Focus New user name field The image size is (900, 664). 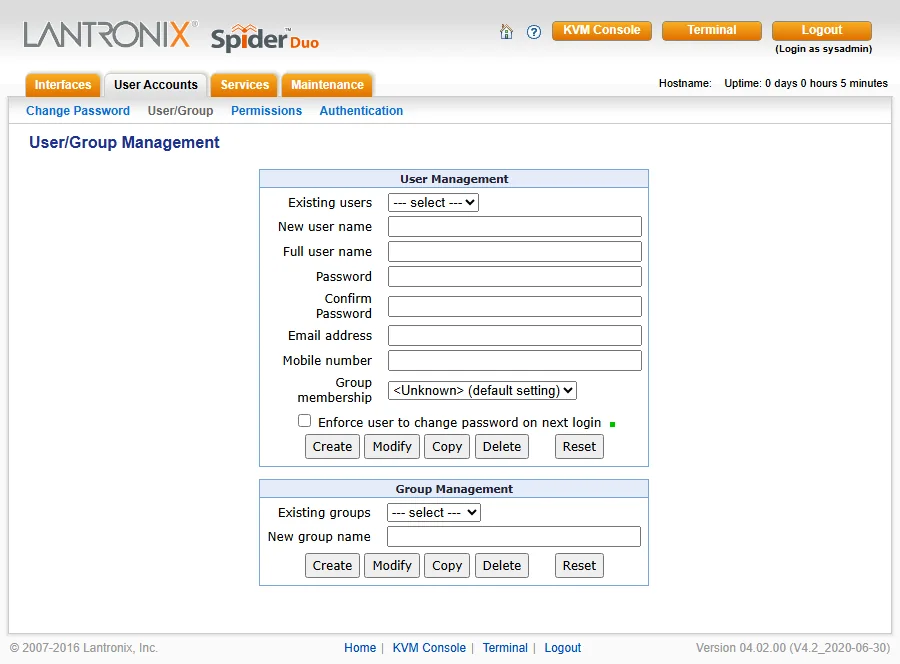tap(515, 227)
